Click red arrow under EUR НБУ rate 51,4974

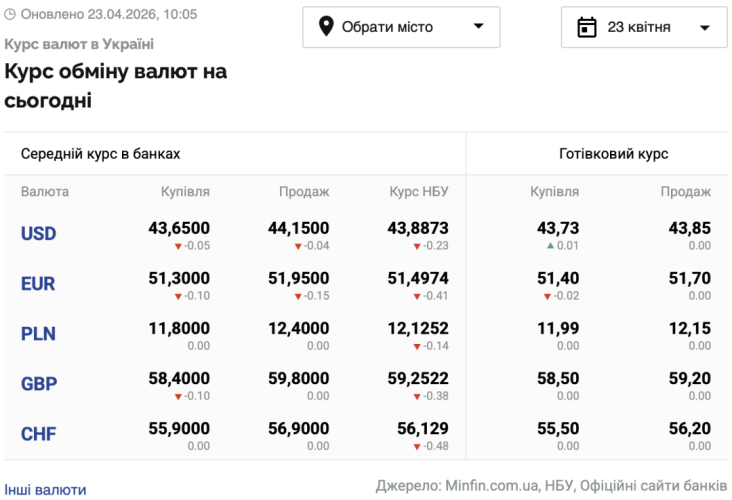point(417,296)
